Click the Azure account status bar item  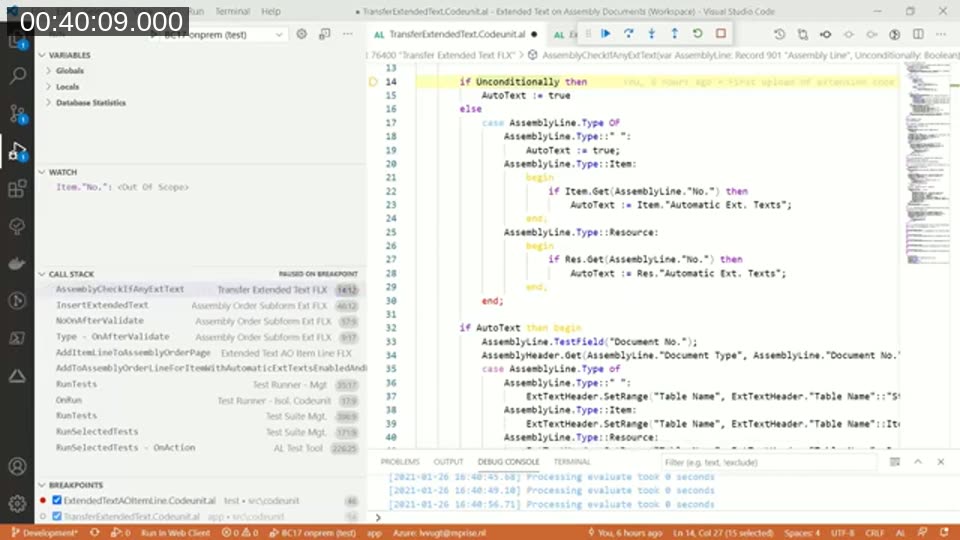coord(440,533)
